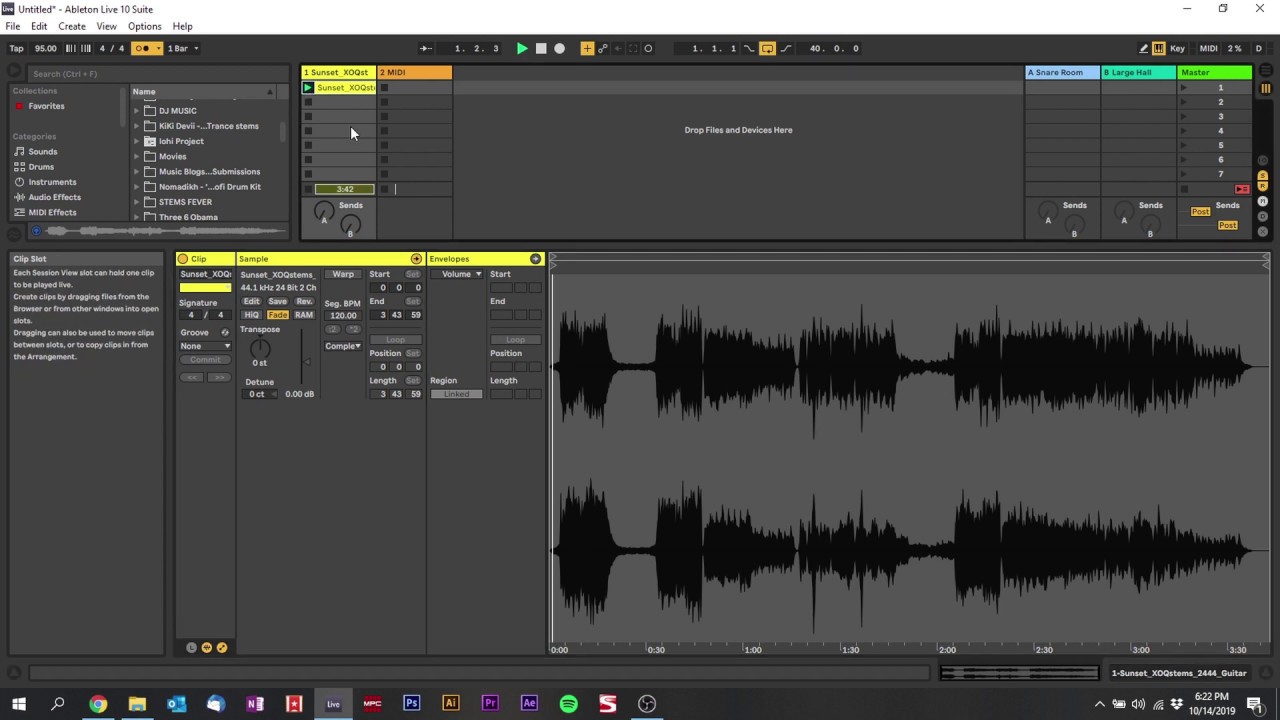Open the File menu

[x=13, y=26]
